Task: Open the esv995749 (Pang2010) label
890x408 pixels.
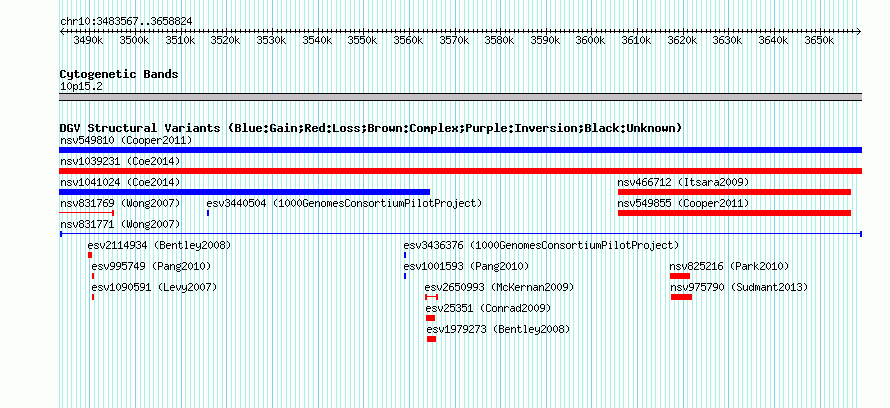Action: (x=151, y=266)
